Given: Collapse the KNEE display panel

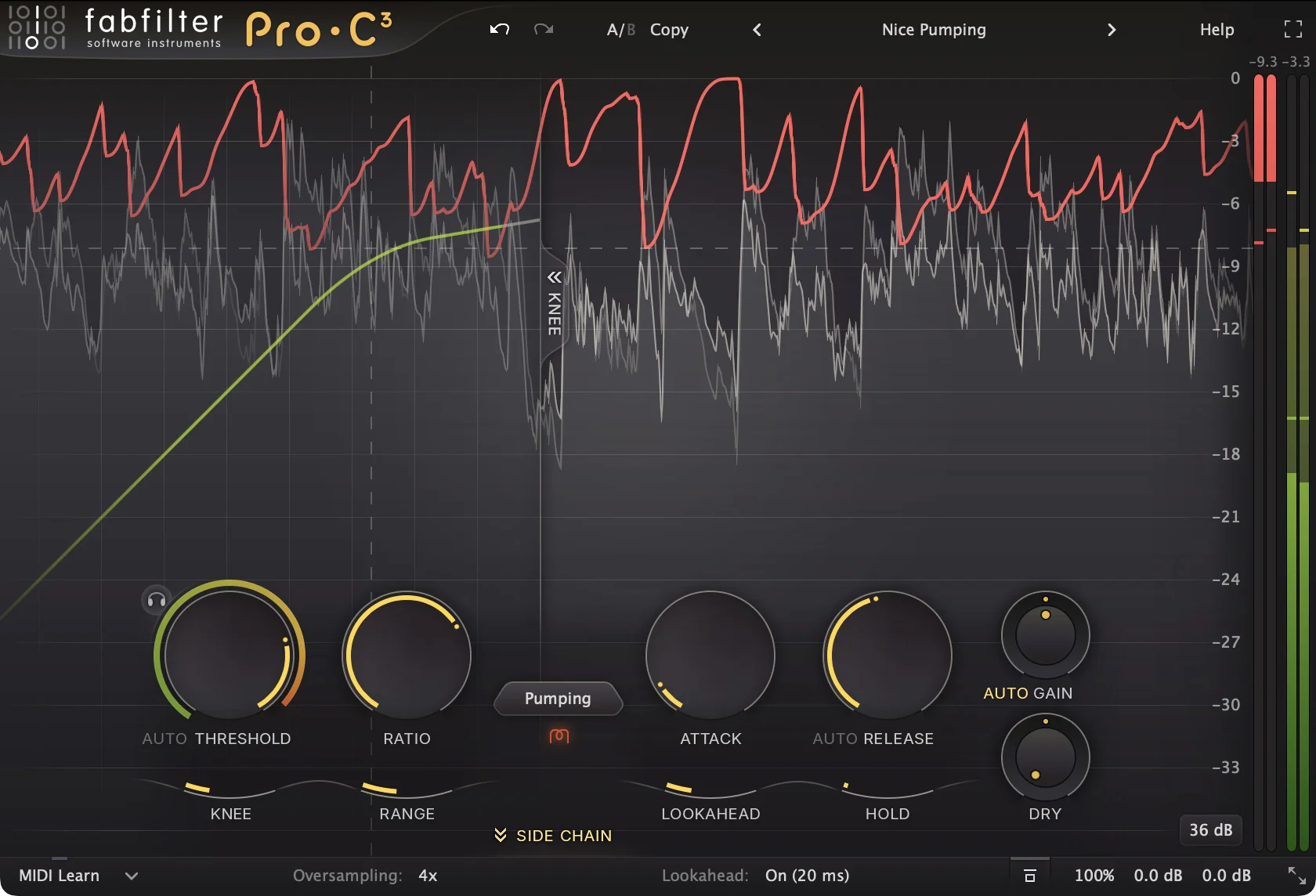Looking at the screenshot, I should click(x=554, y=278).
